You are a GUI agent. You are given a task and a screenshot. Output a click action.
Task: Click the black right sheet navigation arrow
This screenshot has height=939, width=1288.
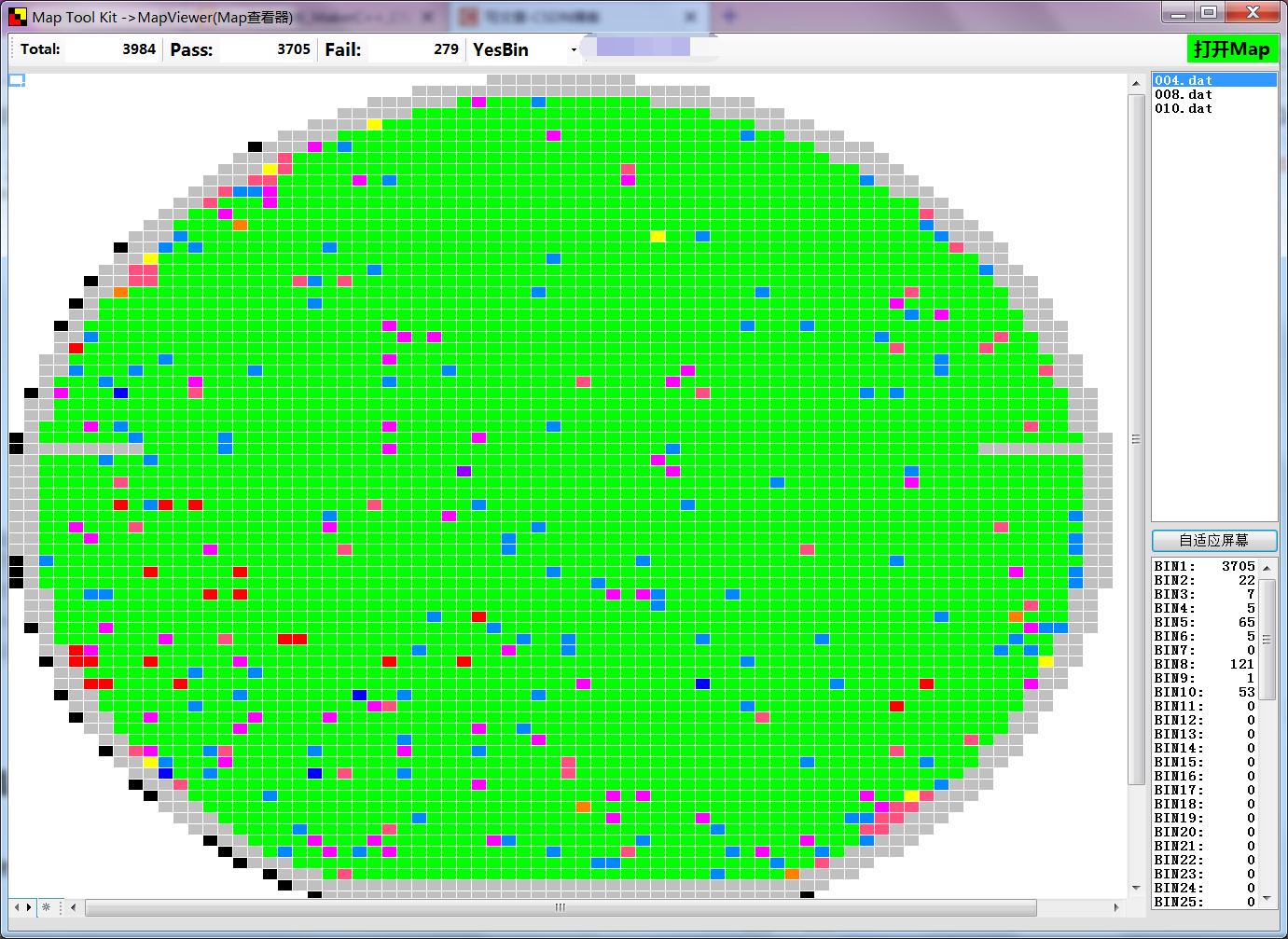[29, 906]
